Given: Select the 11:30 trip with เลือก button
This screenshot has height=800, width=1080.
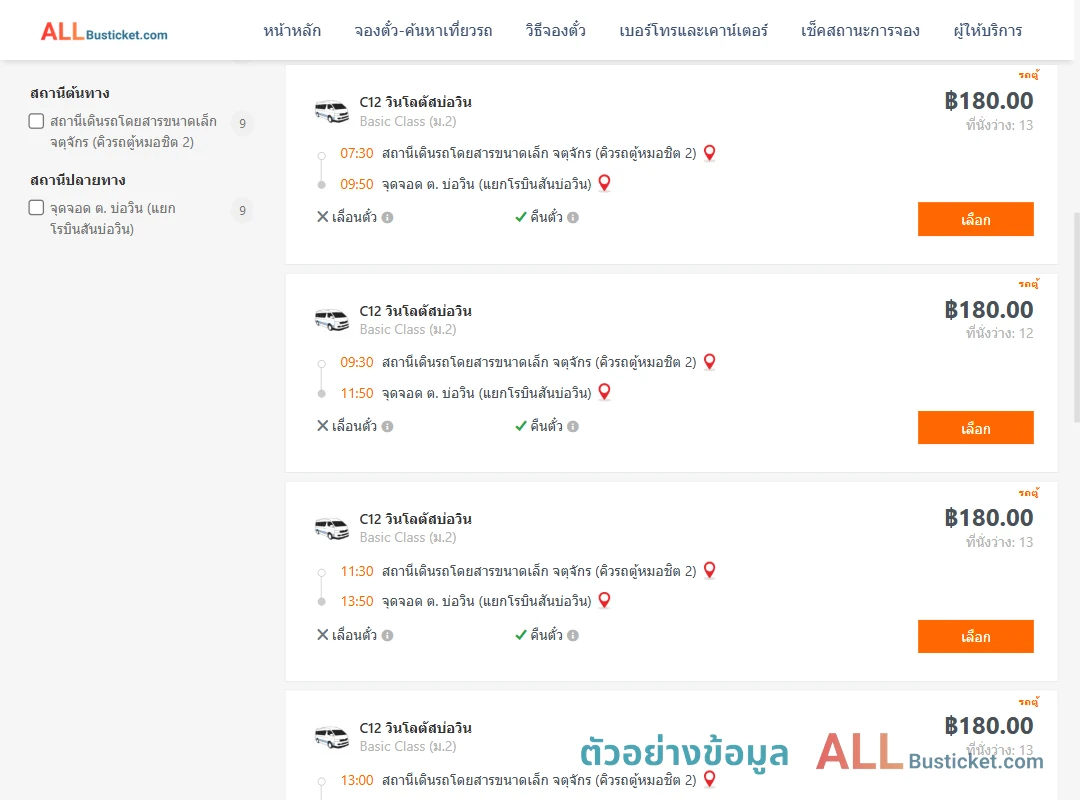Looking at the screenshot, I should point(975,637).
